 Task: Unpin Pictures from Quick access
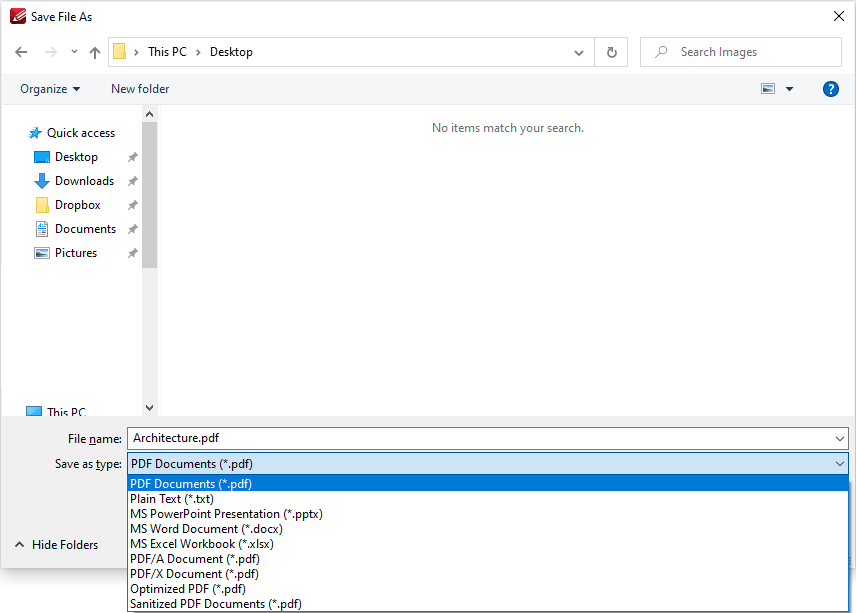[131, 252]
